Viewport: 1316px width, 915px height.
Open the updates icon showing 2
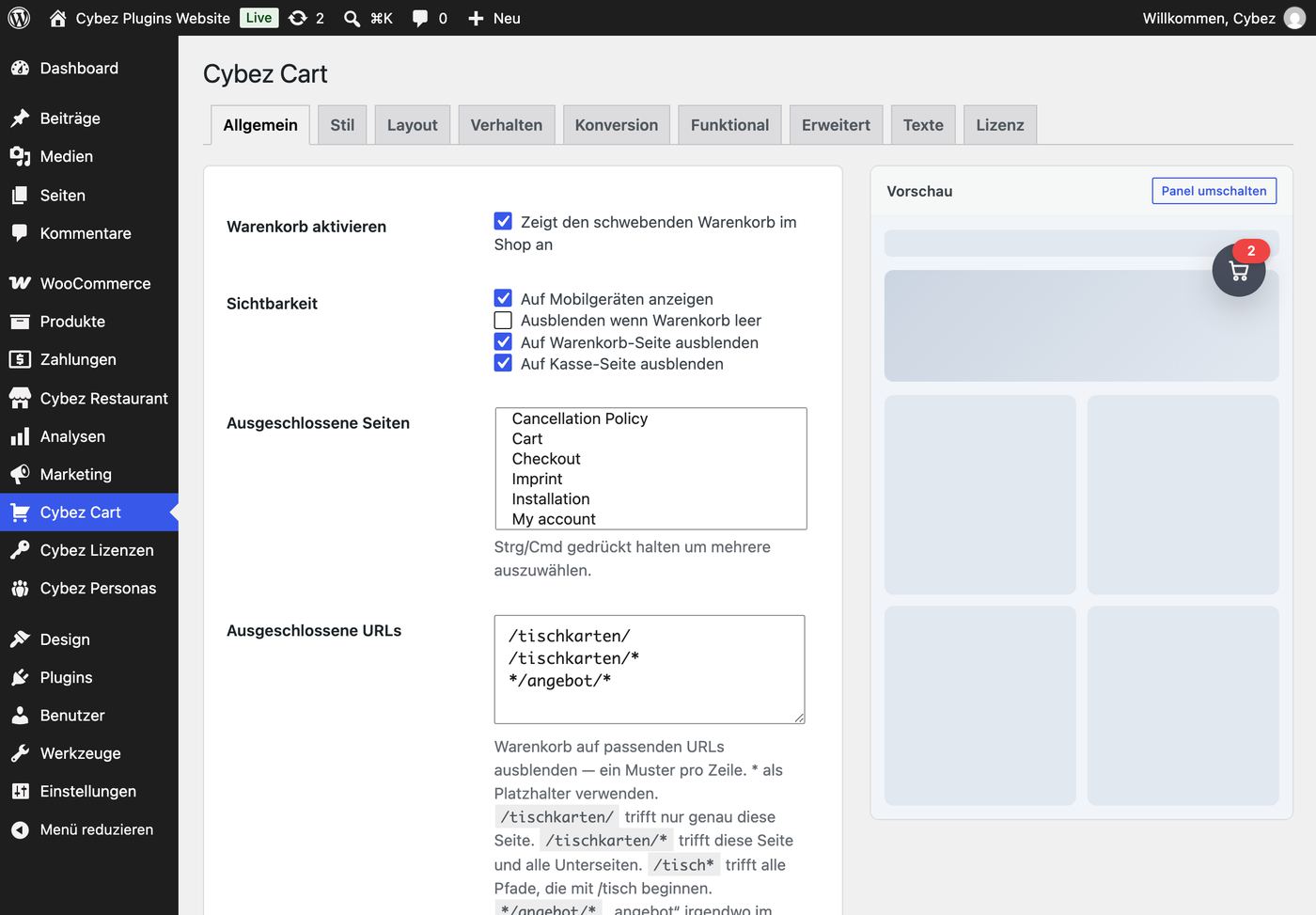click(298, 18)
